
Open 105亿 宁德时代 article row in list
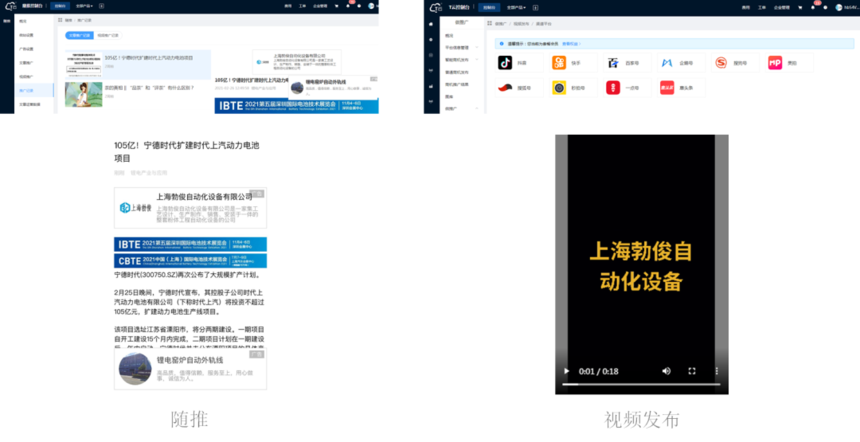pos(138,64)
